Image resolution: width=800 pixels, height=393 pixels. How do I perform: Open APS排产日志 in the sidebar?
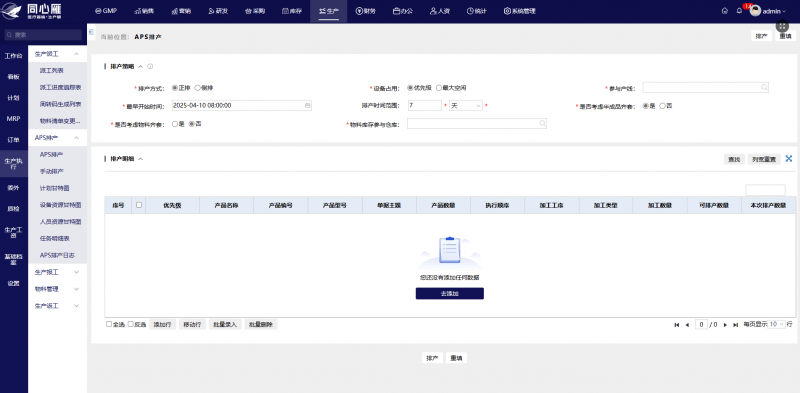pyautogui.click(x=57, y=255)
